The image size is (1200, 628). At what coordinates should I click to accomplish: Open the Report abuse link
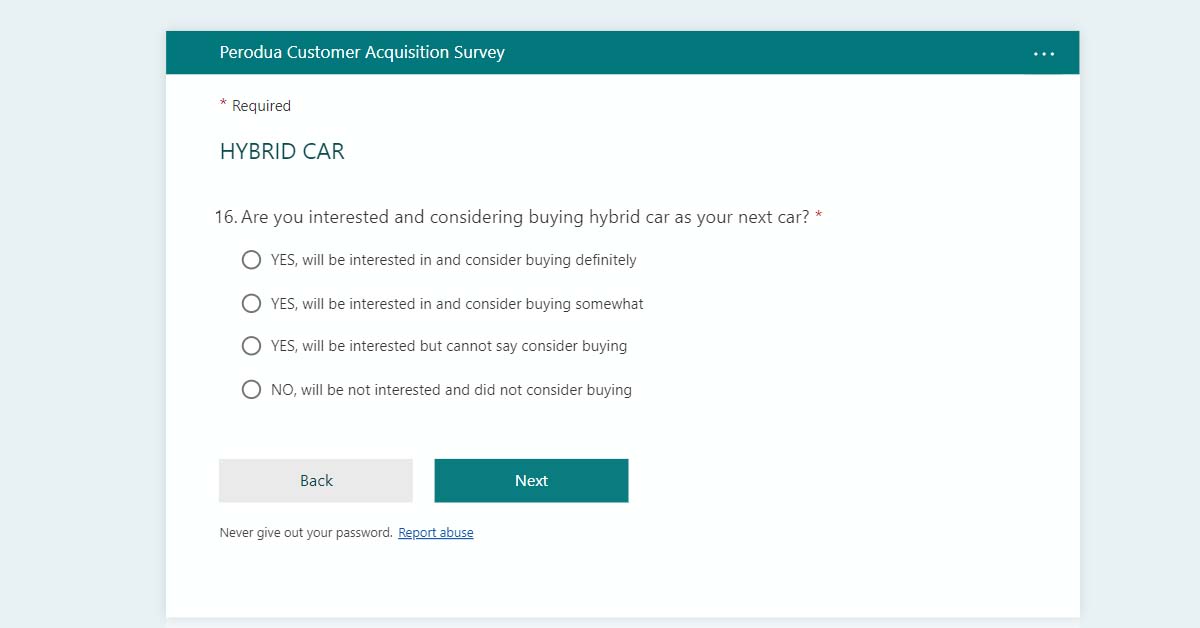point(436,533)
